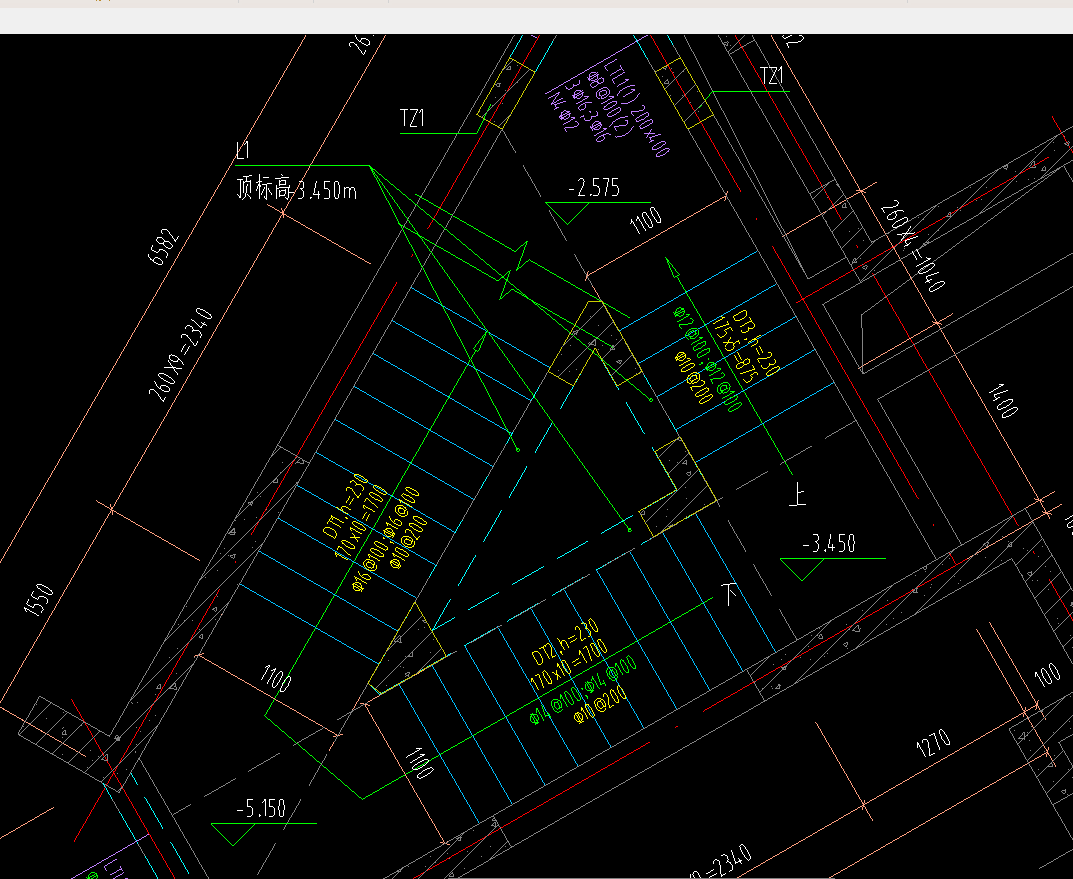The width and height of the screenshot is (1073, 879).
Task: Select the 'L1' beam label text
Action: 244,151
